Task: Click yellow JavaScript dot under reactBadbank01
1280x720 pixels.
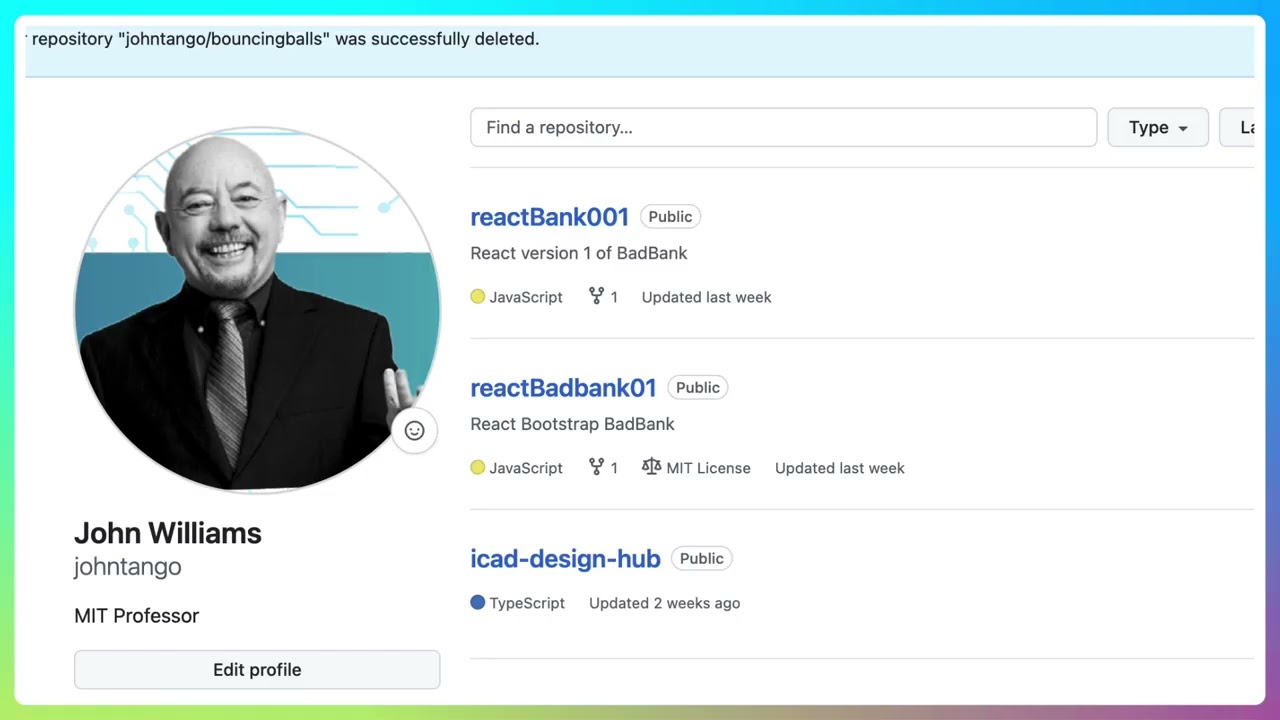Action: click(477, 468)
